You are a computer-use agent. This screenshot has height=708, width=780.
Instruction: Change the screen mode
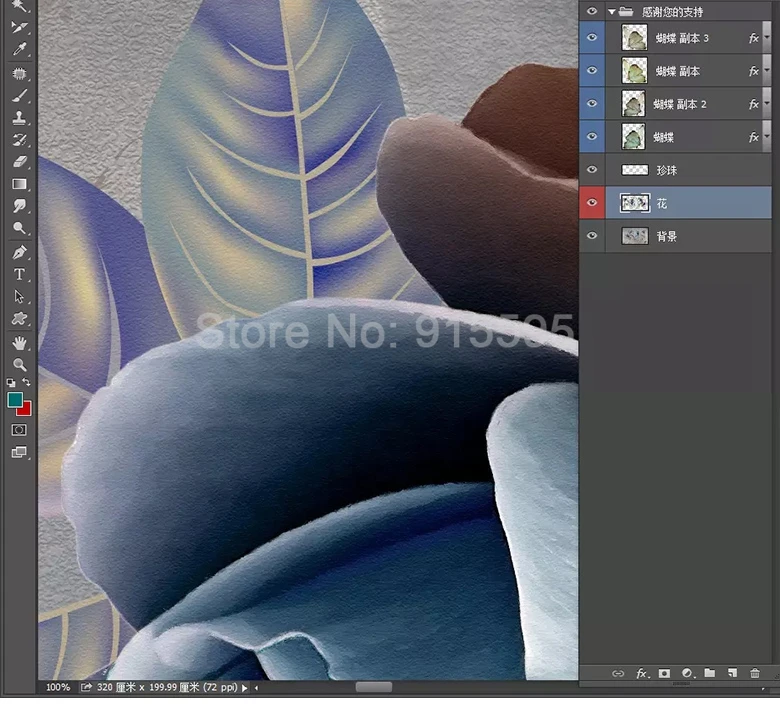[19, 452]
